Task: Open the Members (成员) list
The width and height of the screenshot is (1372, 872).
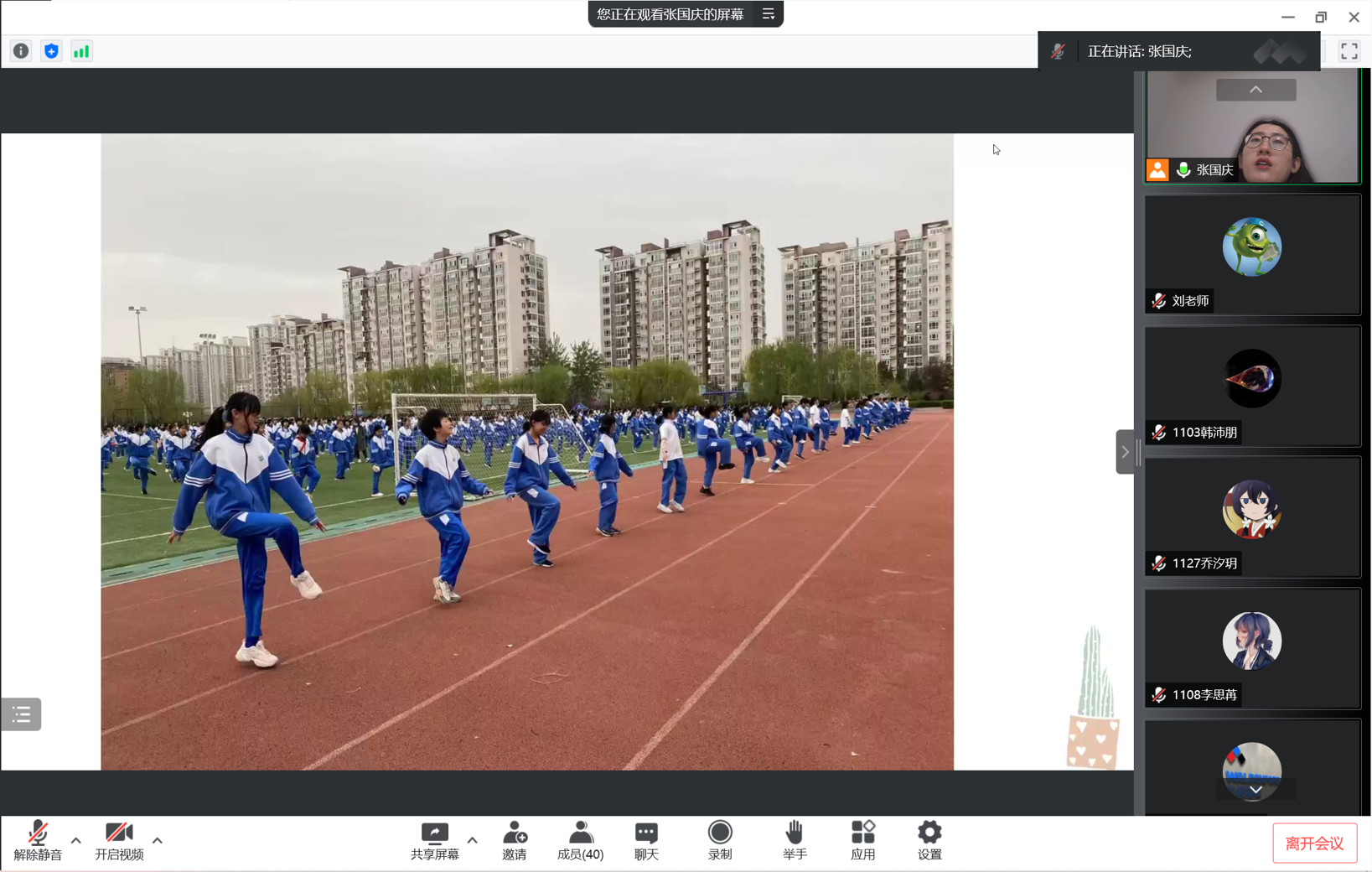Action: pos(580,840)
